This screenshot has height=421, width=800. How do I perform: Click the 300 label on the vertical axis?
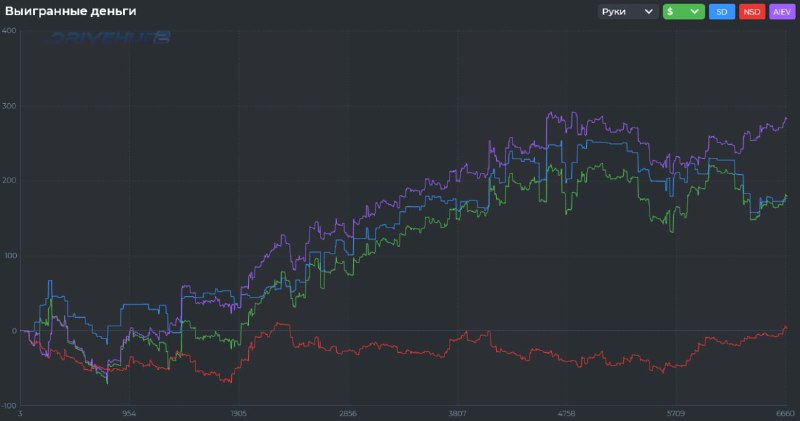pyautogui.click(x=9, y=105)
